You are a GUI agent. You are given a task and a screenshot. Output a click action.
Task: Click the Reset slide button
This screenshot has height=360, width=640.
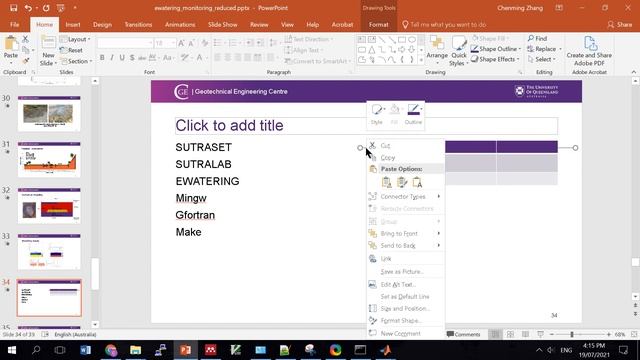[71, 50]
